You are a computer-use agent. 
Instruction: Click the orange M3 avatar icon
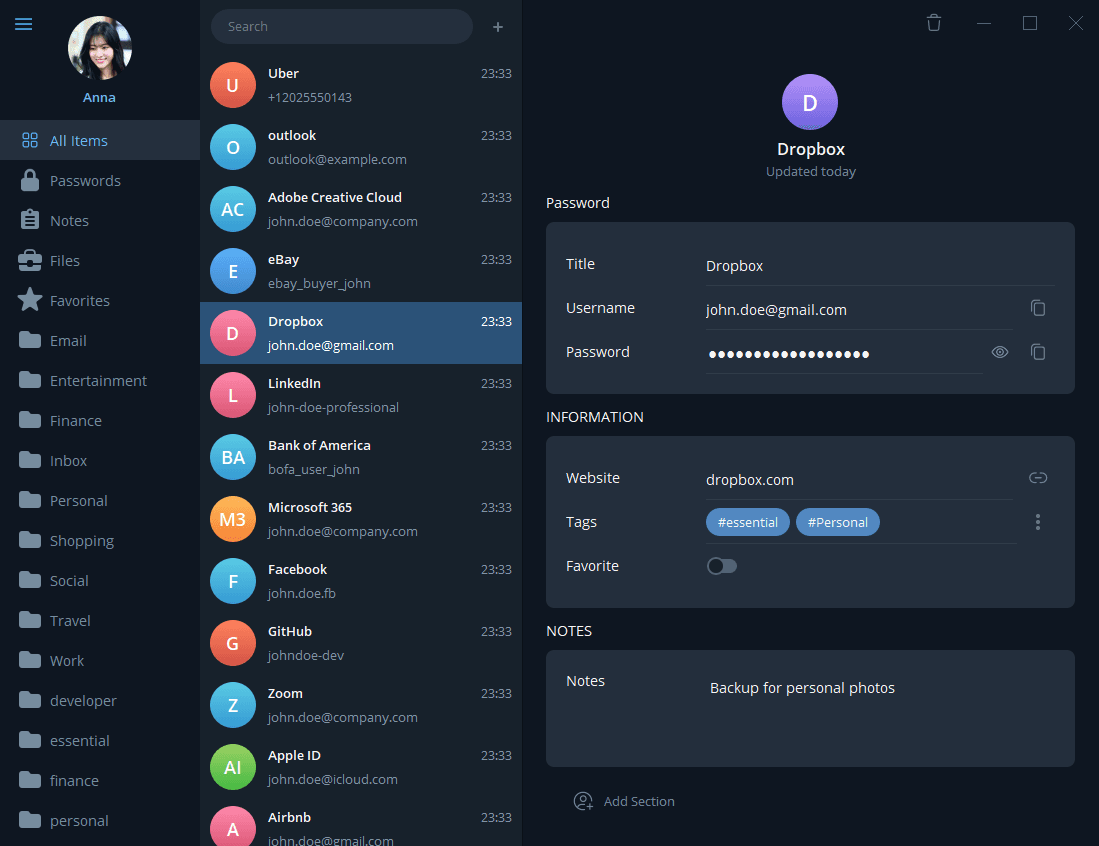tap(233, 519)
